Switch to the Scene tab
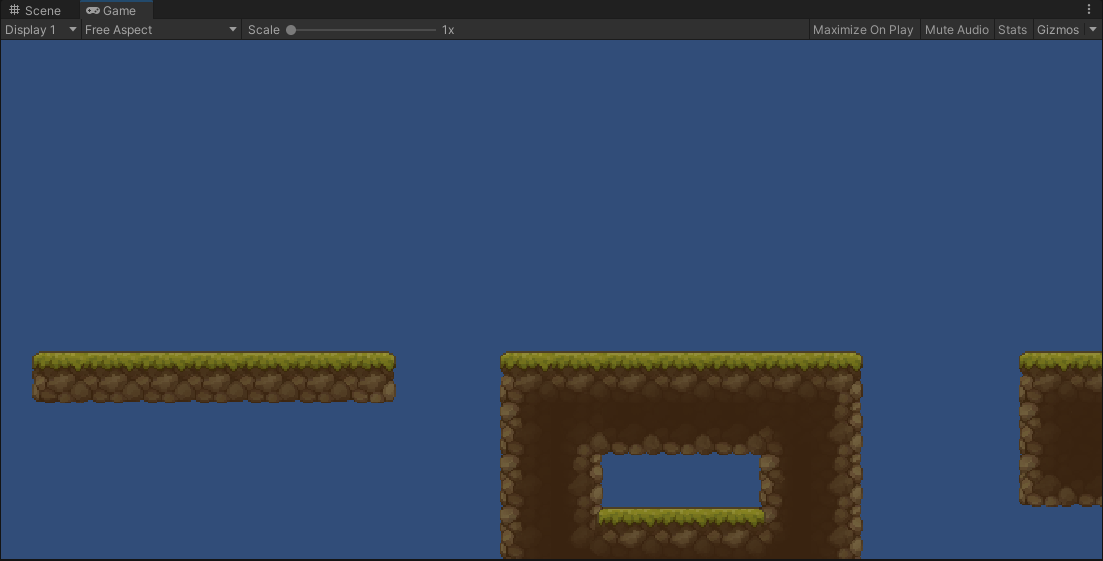The width and height of the screenshot is (1103, 561). click(35, 10)
